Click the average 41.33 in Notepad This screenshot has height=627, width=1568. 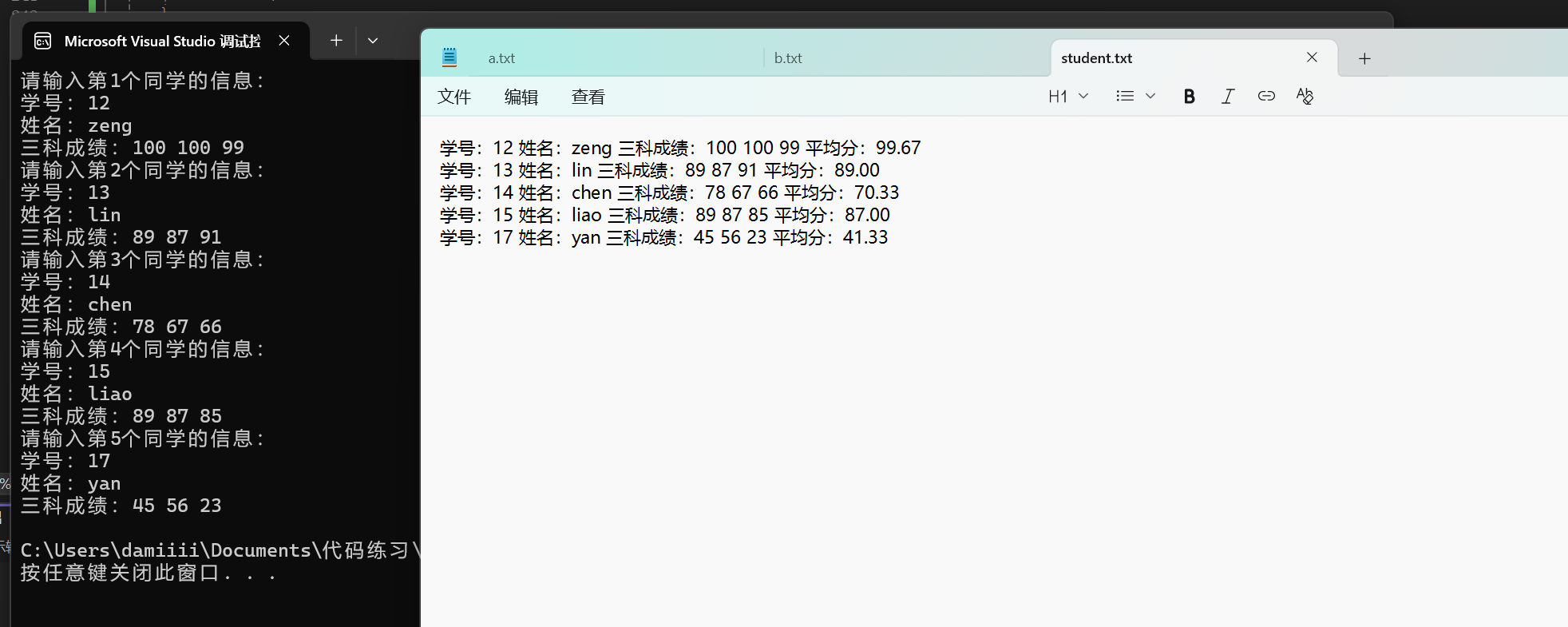(865, 237)
